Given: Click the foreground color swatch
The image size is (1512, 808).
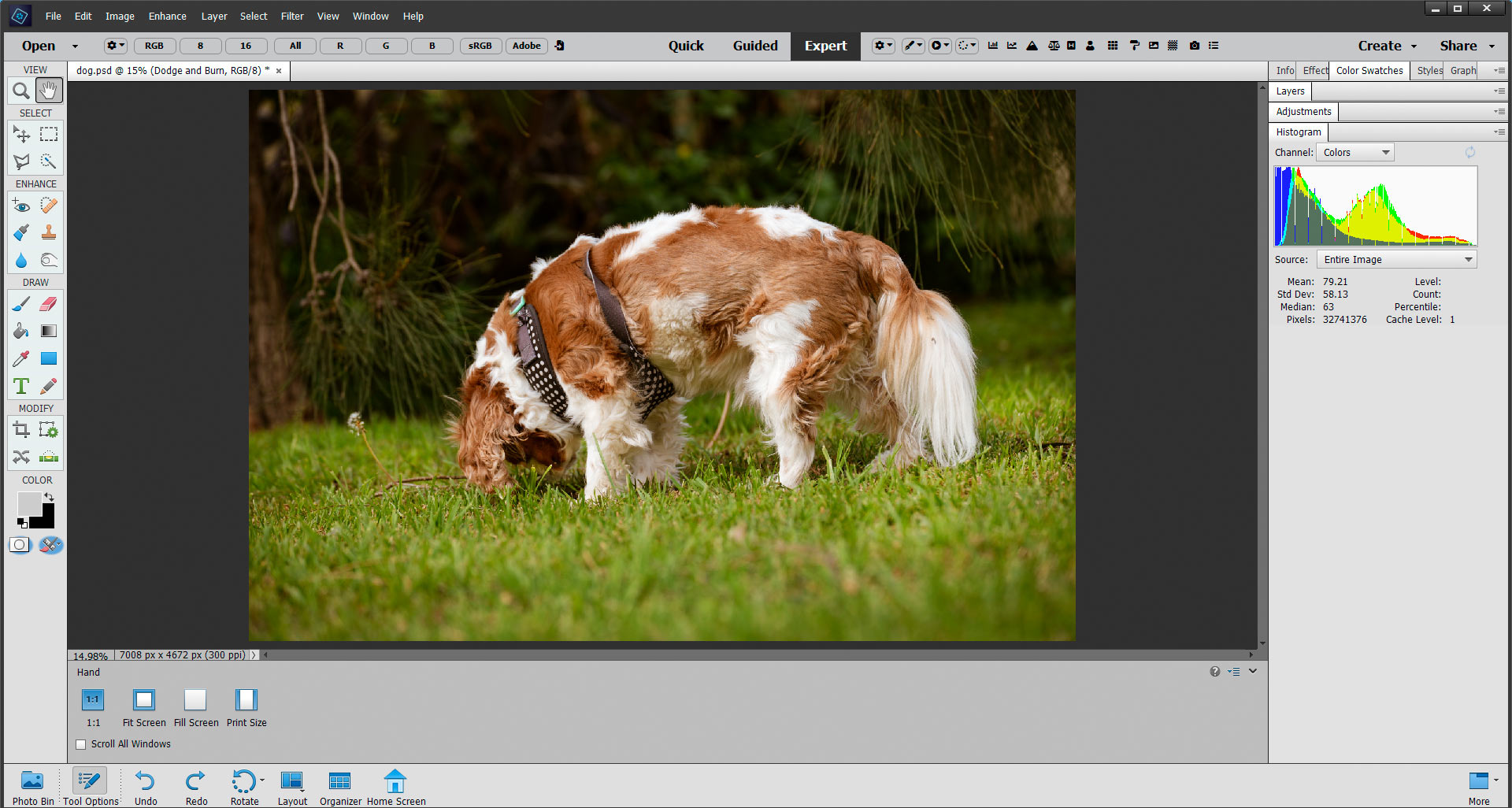Looking at the screenshot, I should [28, 504].
